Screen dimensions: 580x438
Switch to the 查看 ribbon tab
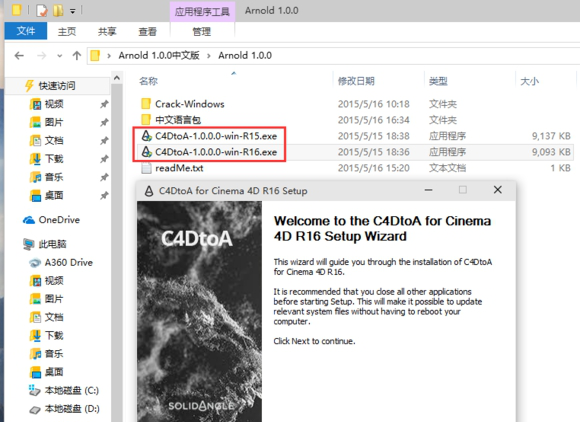[147, 31]
